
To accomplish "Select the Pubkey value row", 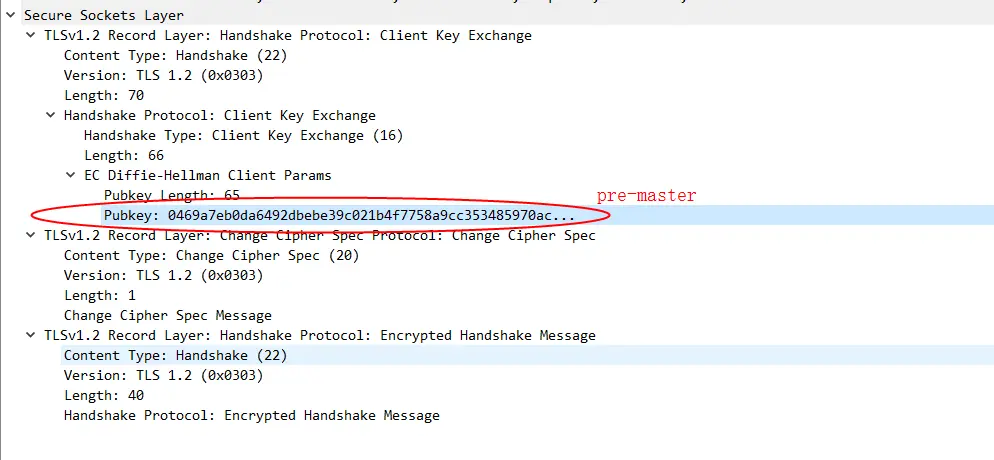I will coord(339,215).
